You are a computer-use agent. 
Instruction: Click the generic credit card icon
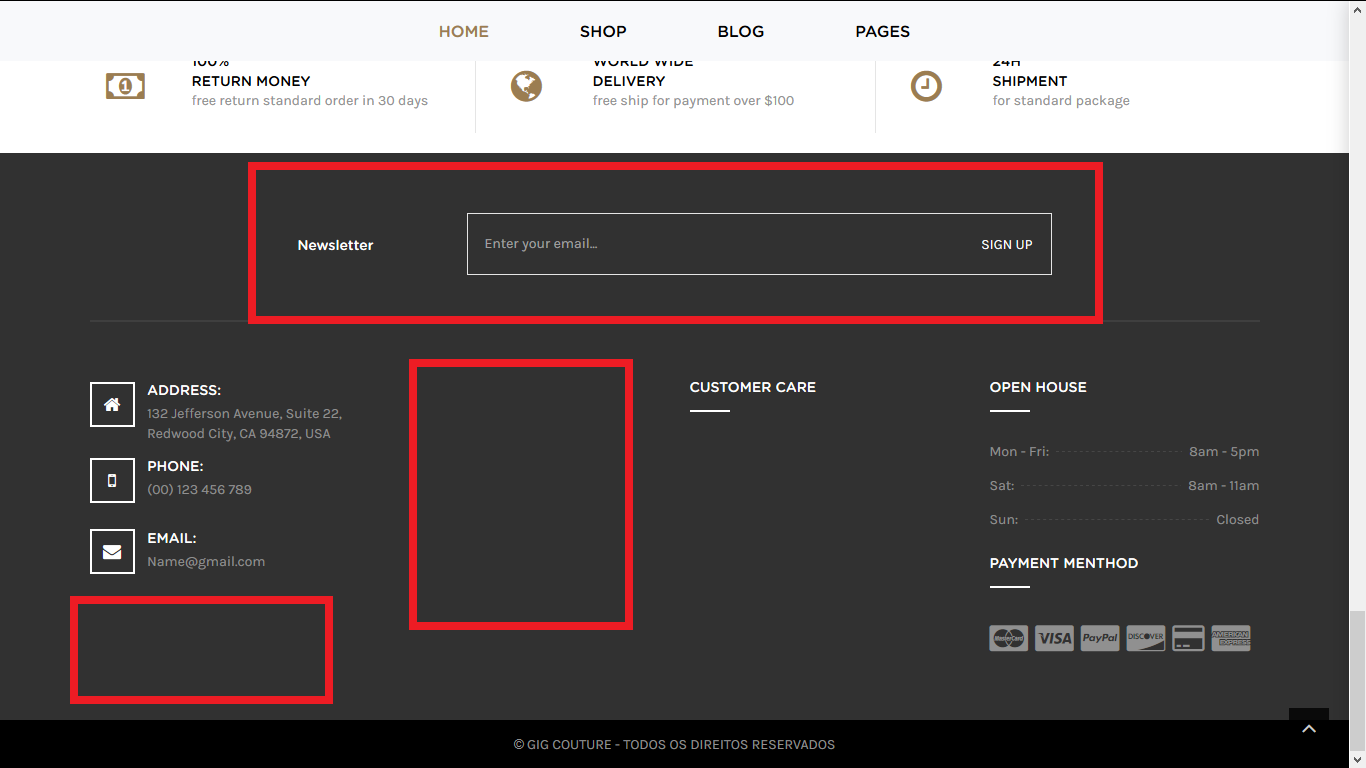click(1188, 638)
